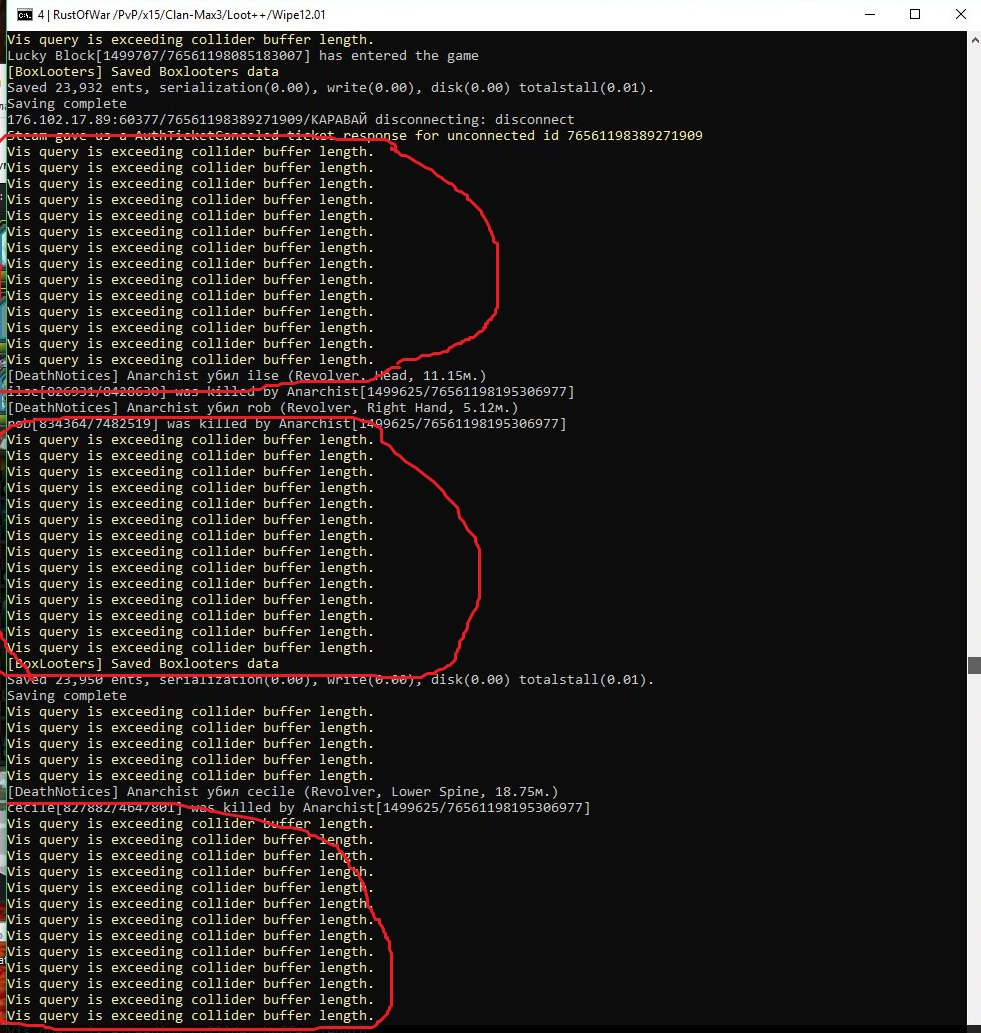Click scrollbar track above the thumb
The image size is (981, 1033).
click(973, 350)
